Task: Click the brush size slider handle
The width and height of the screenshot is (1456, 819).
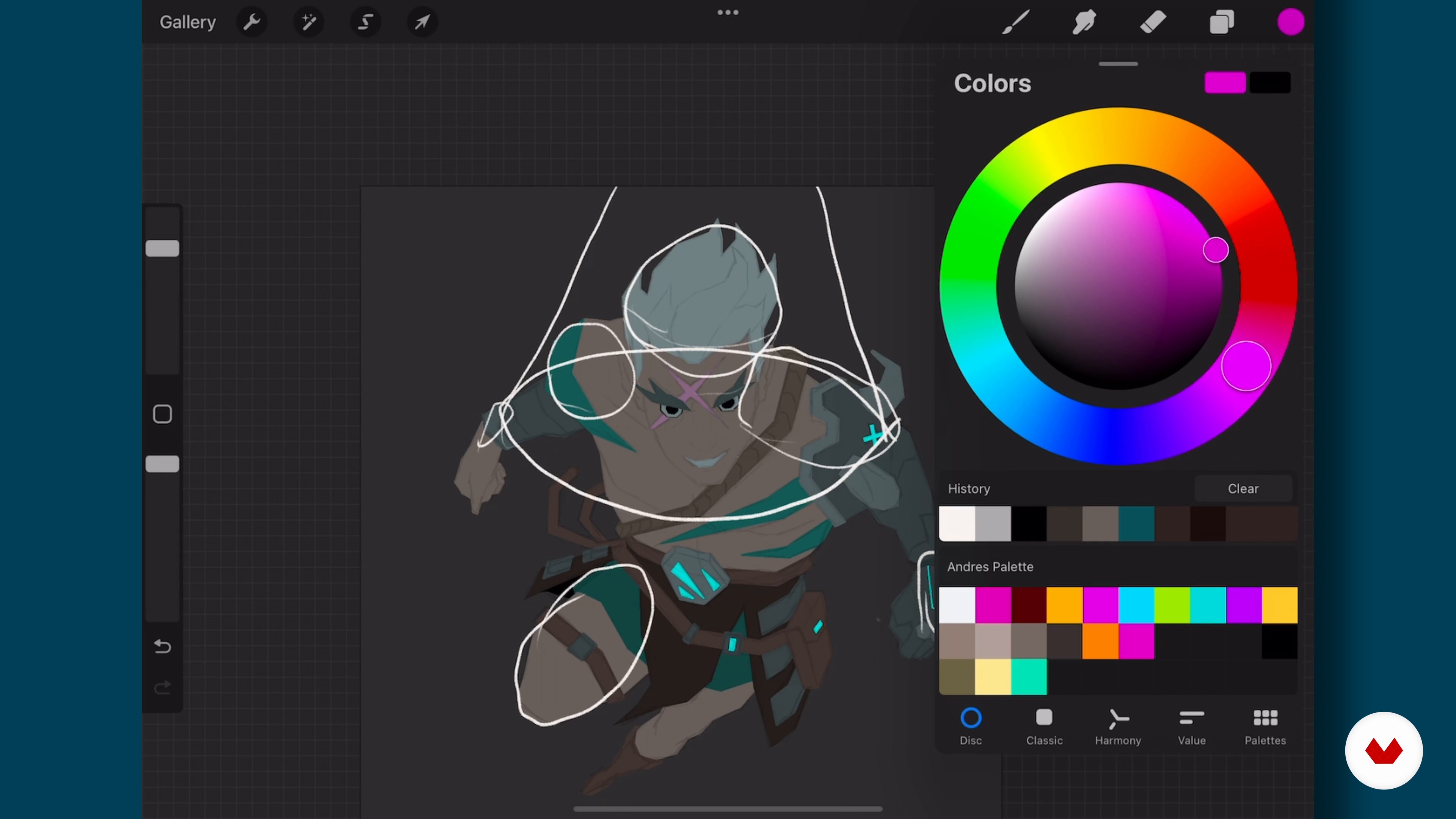Action: click(162, 248)
